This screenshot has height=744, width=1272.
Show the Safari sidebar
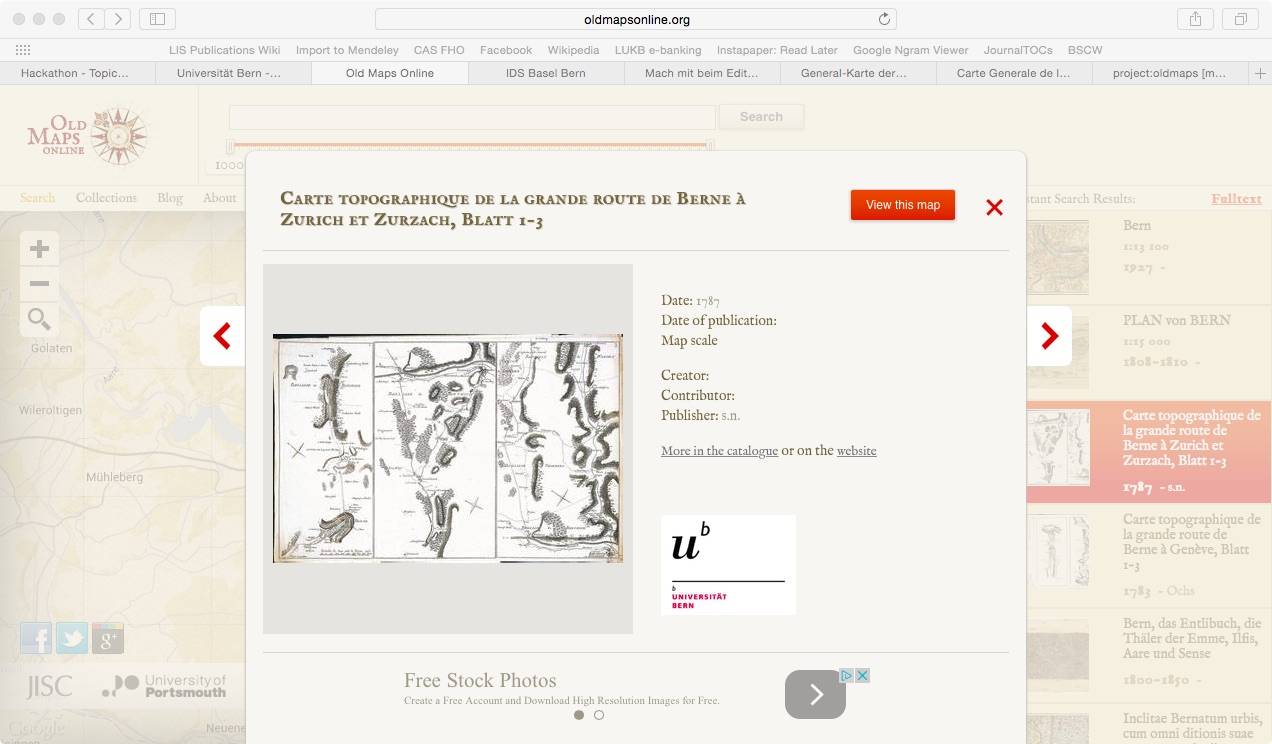coord(157,19)
